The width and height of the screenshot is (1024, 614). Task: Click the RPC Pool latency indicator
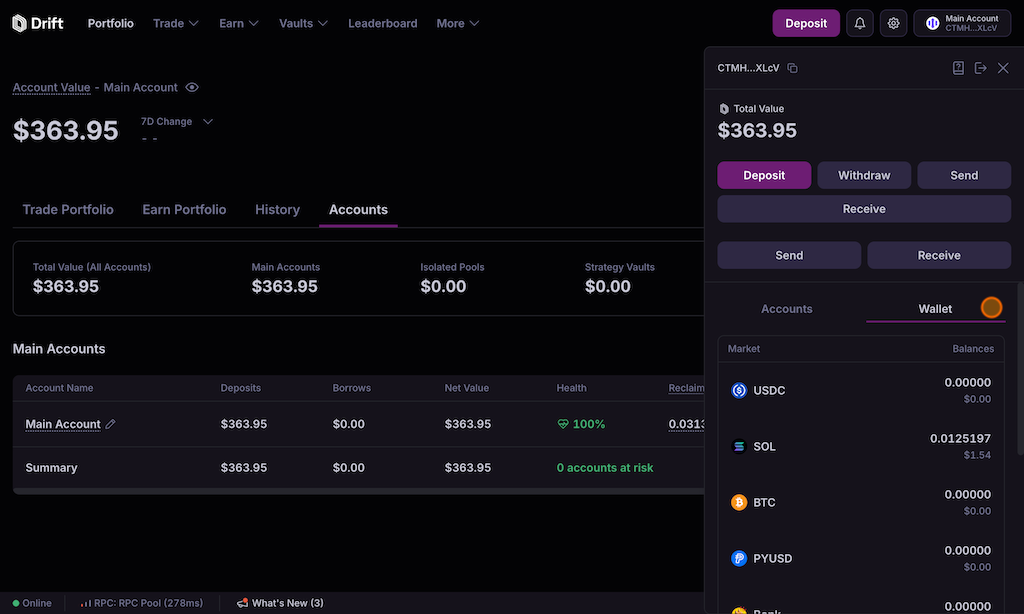tap(141, 603)
